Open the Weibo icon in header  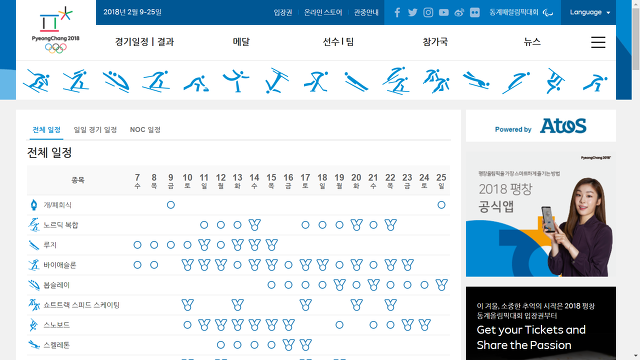459,12
